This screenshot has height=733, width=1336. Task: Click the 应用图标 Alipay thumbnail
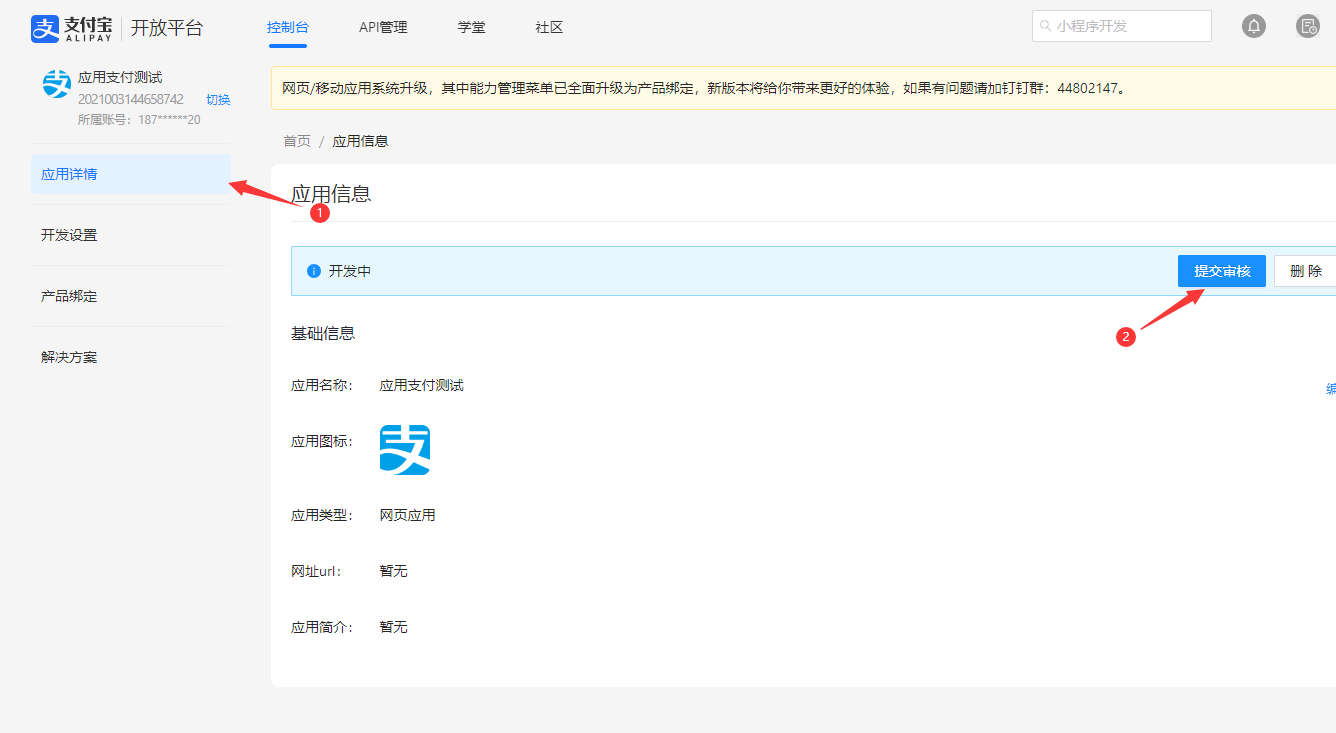click(x=404, y=450)
